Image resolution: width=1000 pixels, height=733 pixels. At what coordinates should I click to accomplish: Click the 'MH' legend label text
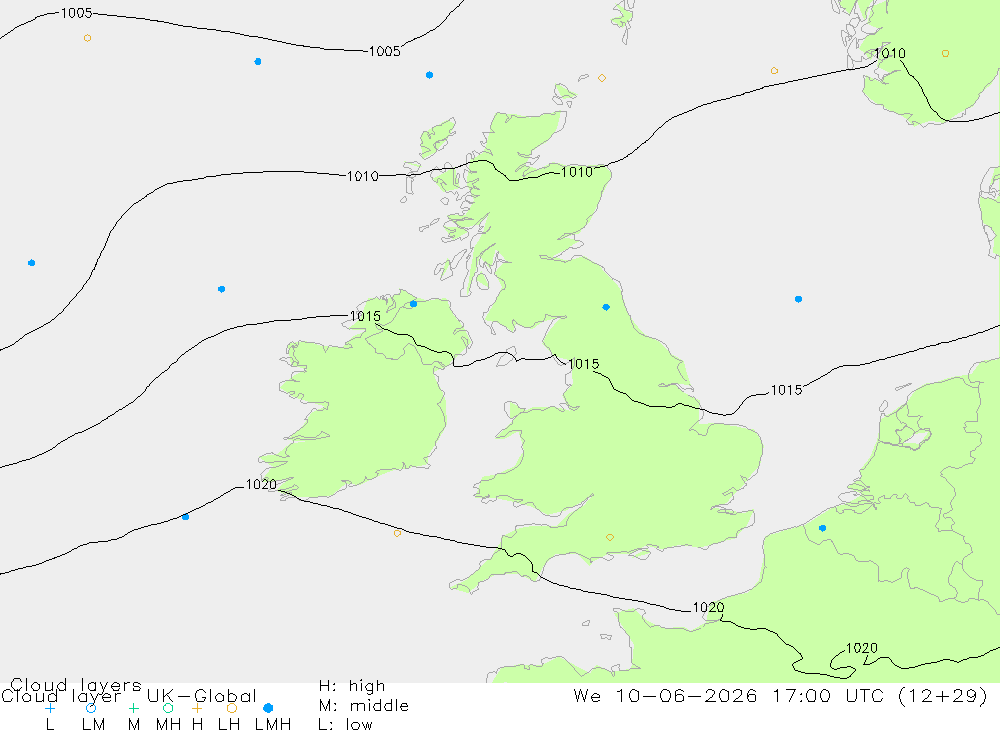click(168, 725)
